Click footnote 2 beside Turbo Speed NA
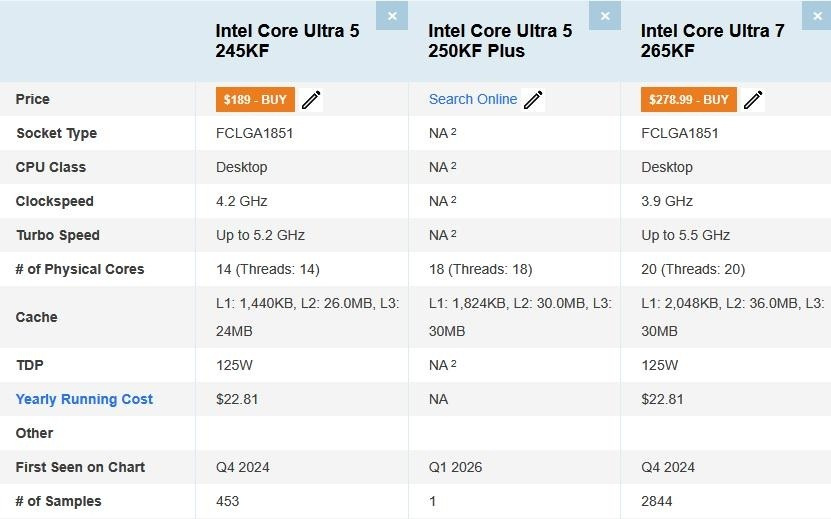This screenshot has width=831, height=519. tap(454, 234)
